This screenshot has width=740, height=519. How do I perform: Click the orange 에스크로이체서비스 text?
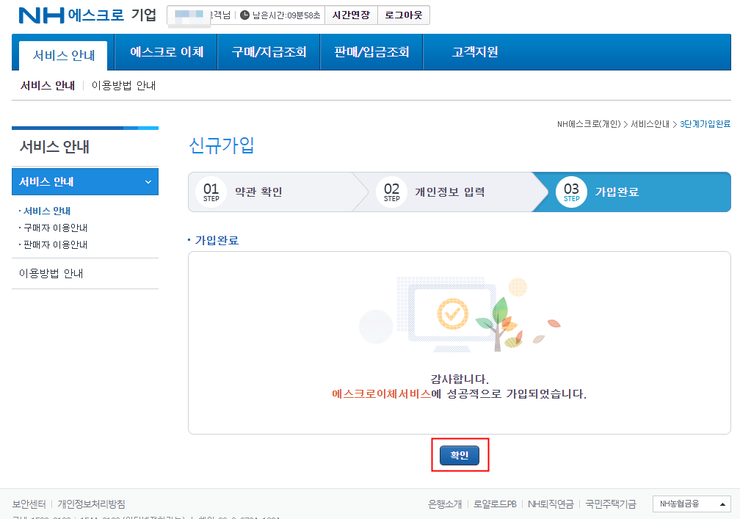381,394
